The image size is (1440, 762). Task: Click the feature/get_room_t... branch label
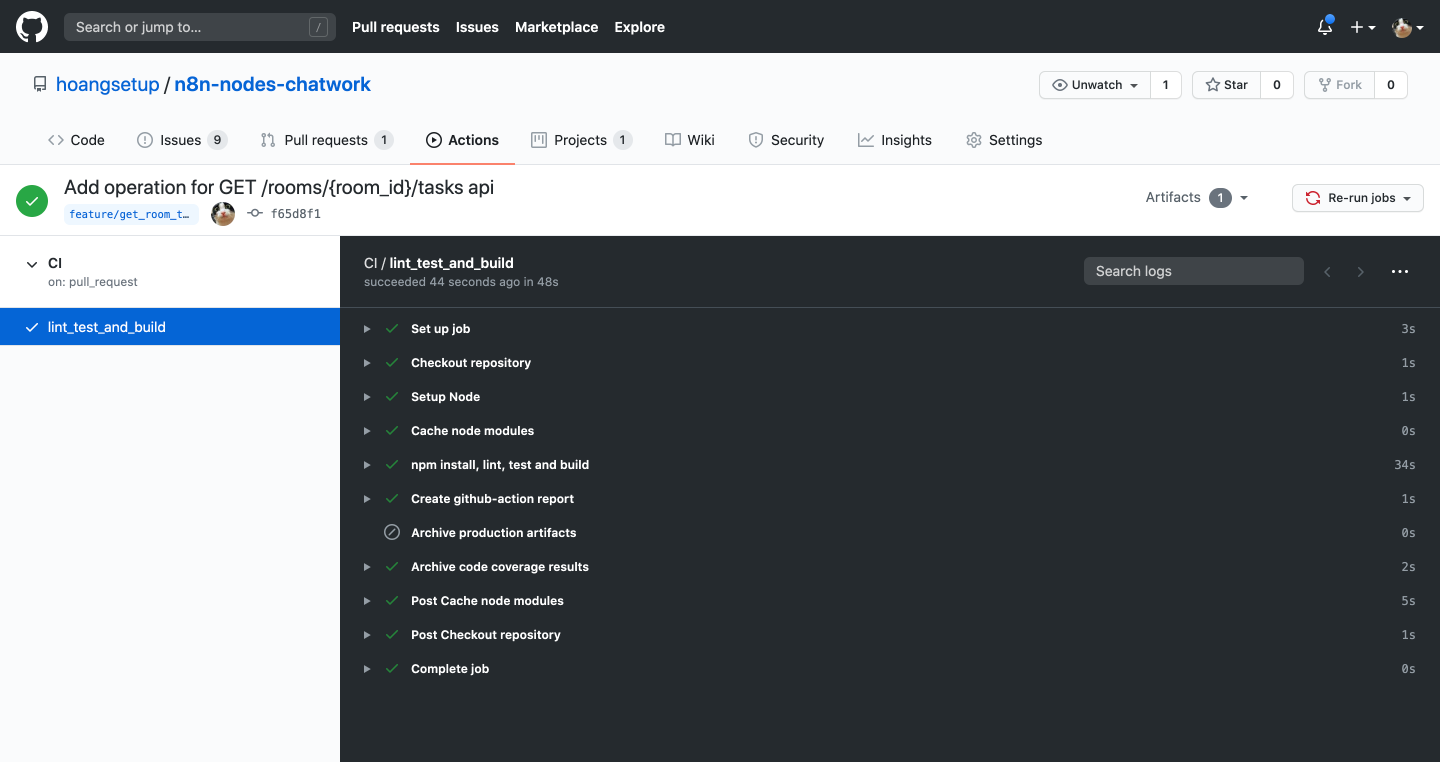pyautogui.click(x=131, y=214)
